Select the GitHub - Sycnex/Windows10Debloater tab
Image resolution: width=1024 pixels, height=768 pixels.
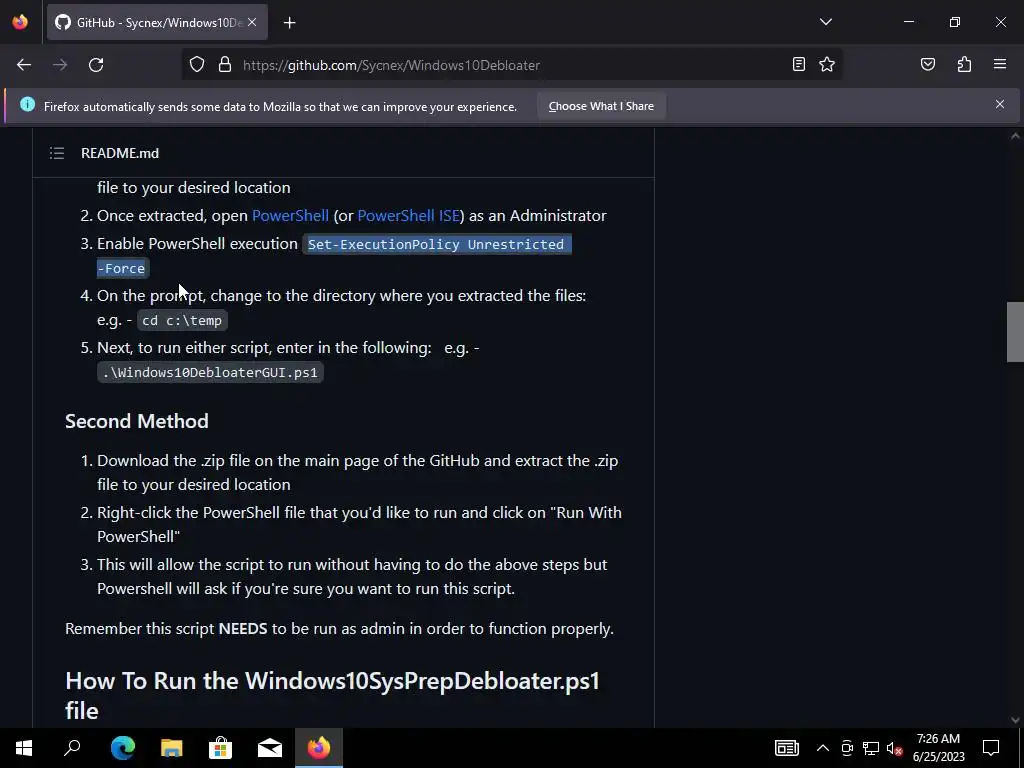coord(157,23)
